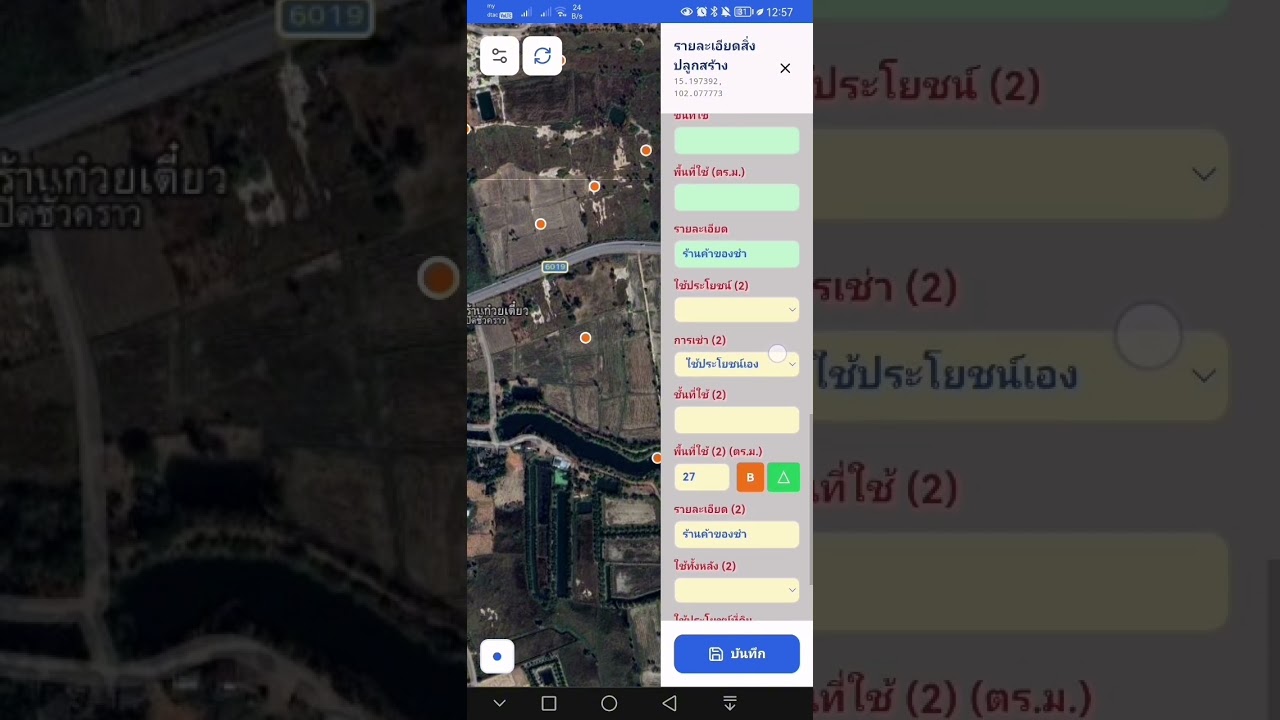Tap Android home circle icon
This screenshot has height=720, width=1280.
pyautogui.click(x=609, y=704)
